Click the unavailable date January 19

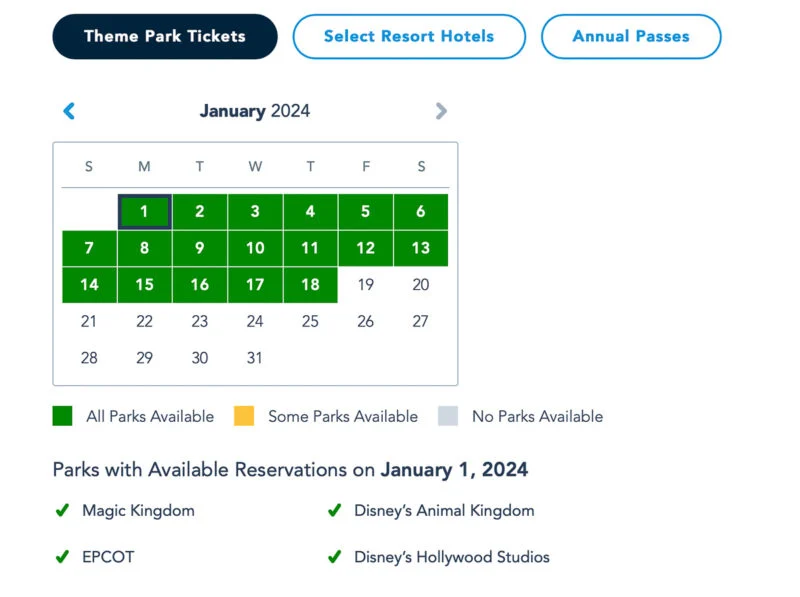(365, 284)
